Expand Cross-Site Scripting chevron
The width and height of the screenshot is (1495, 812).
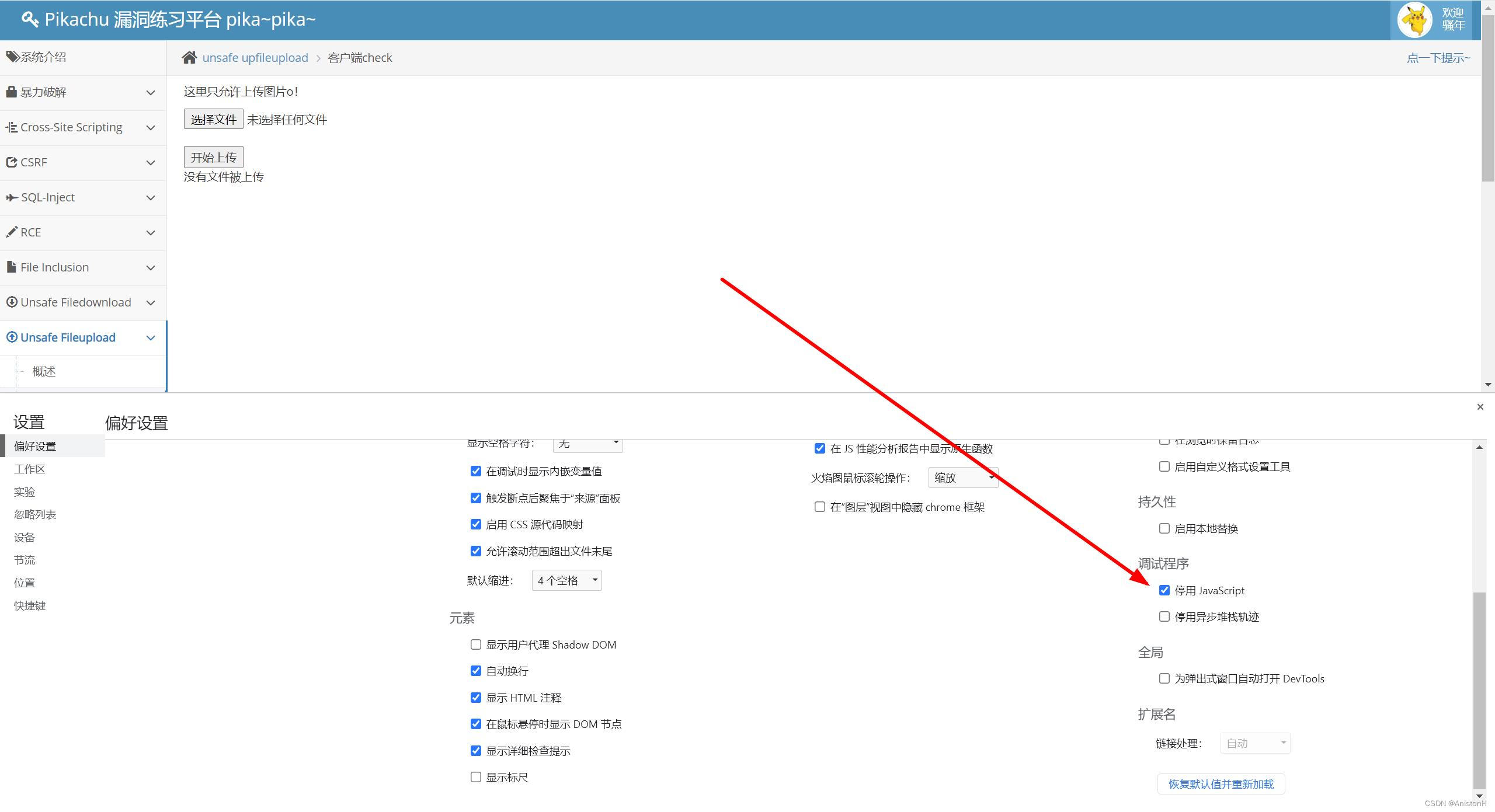point(151,127)
